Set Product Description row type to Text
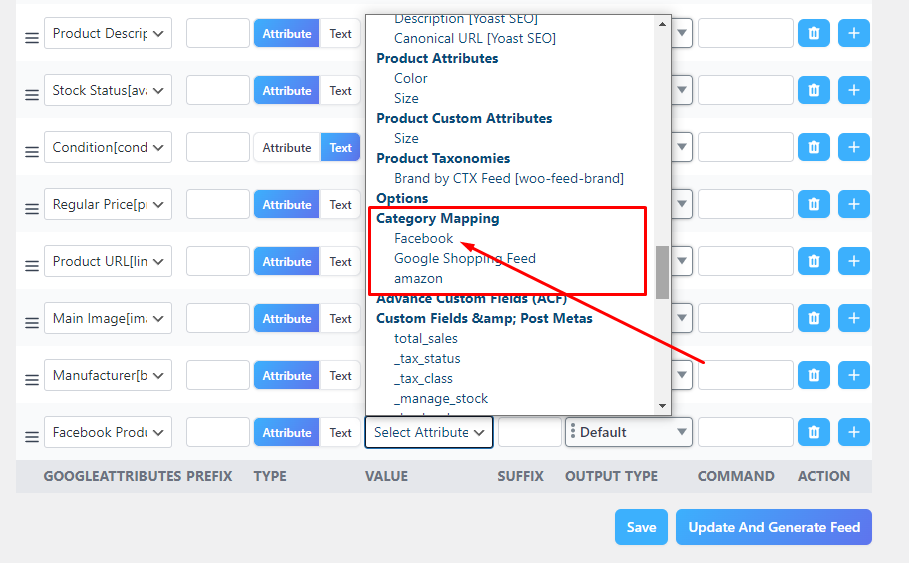 (340, 33)
